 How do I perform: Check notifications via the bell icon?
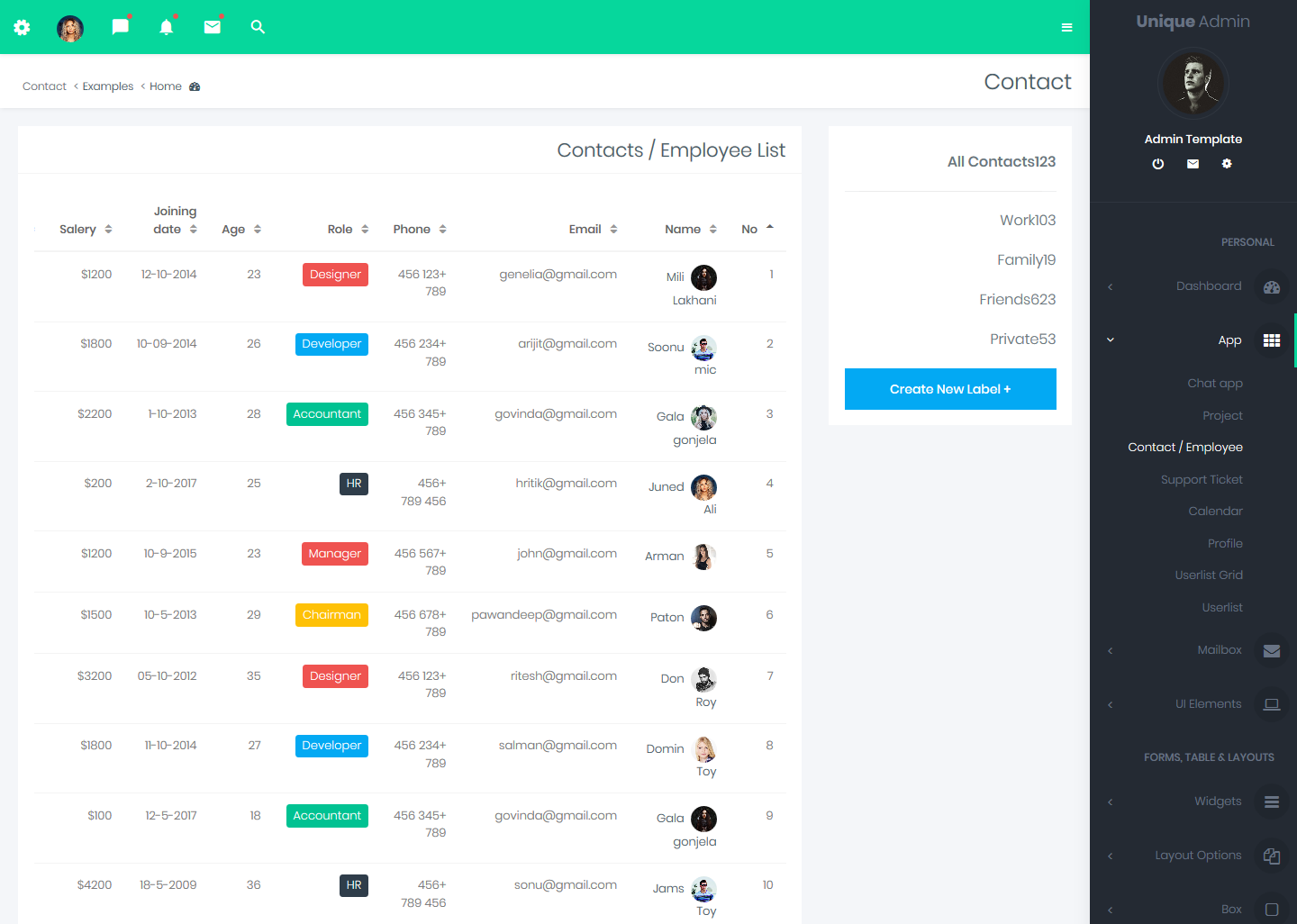(x=166, y=27)
